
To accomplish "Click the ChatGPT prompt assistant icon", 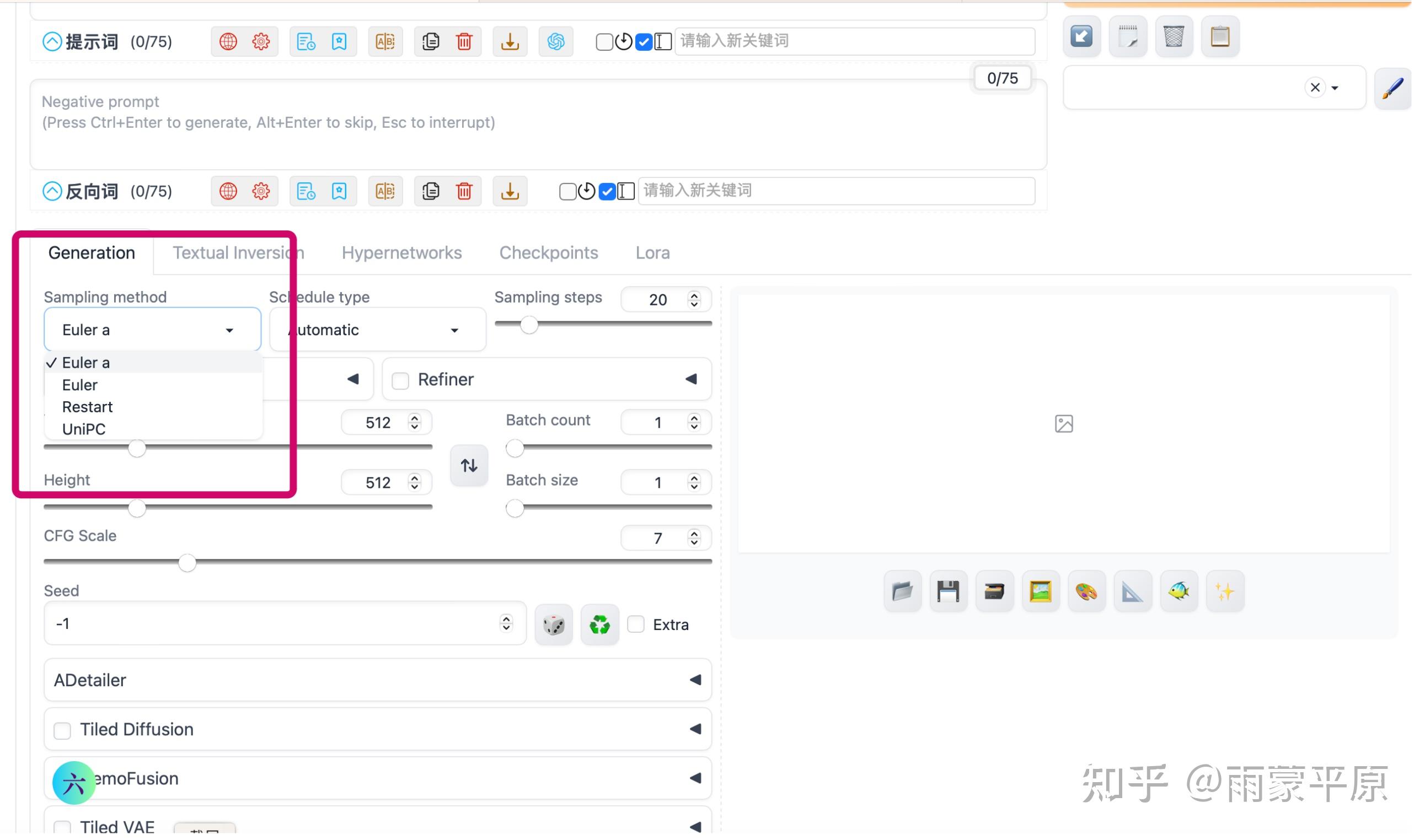I will [555, 41].
